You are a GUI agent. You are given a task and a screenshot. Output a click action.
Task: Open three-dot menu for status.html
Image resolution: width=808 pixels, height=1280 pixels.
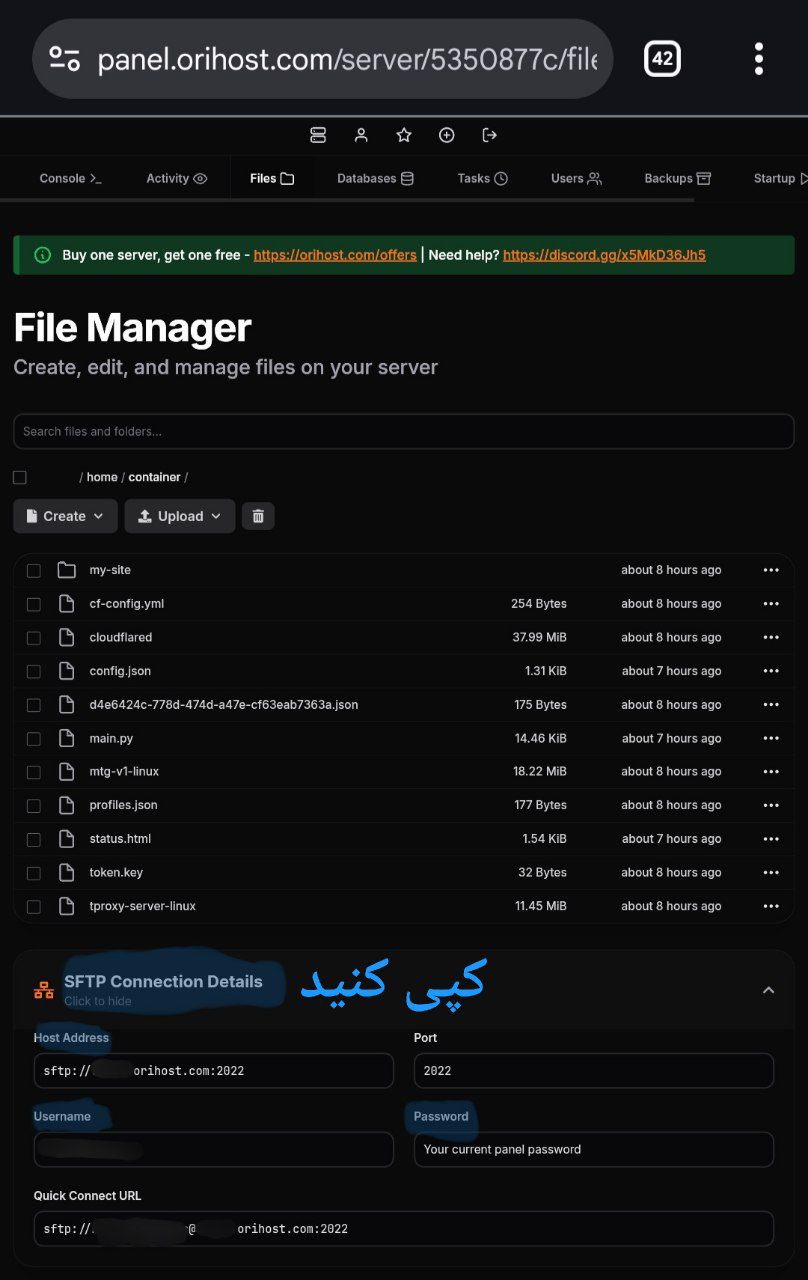(x=771, y=839)
